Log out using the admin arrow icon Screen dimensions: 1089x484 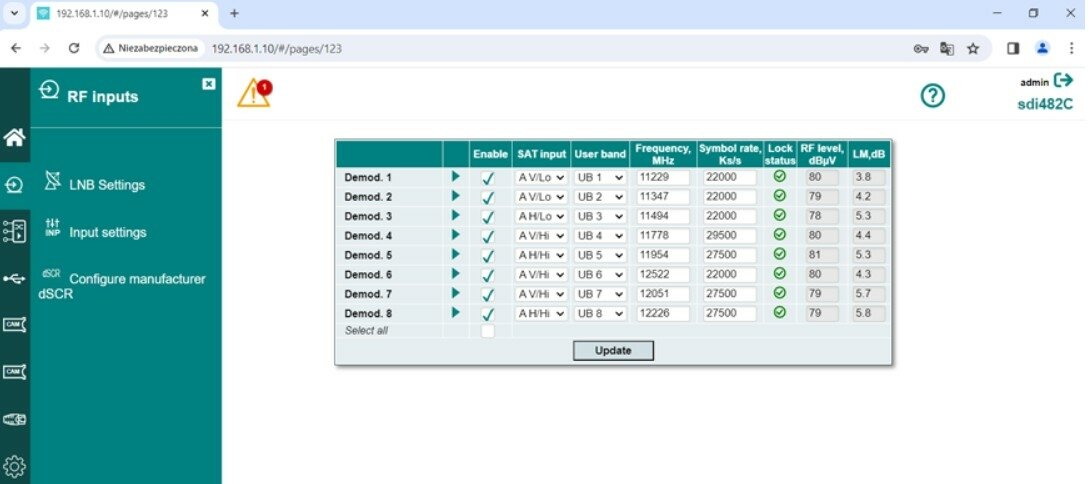pos(1063,81)
